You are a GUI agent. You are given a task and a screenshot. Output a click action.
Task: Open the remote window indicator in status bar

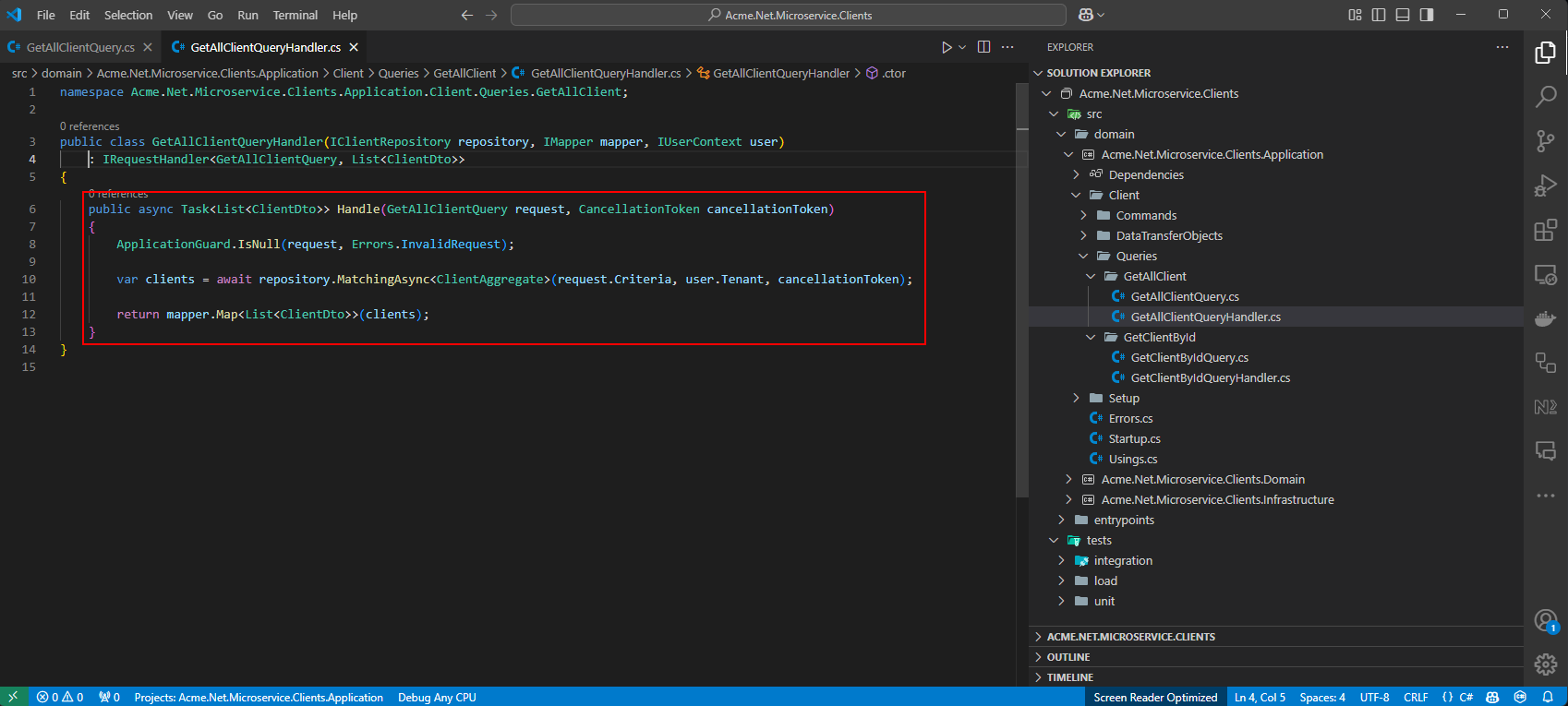click(x=13, y=697)
